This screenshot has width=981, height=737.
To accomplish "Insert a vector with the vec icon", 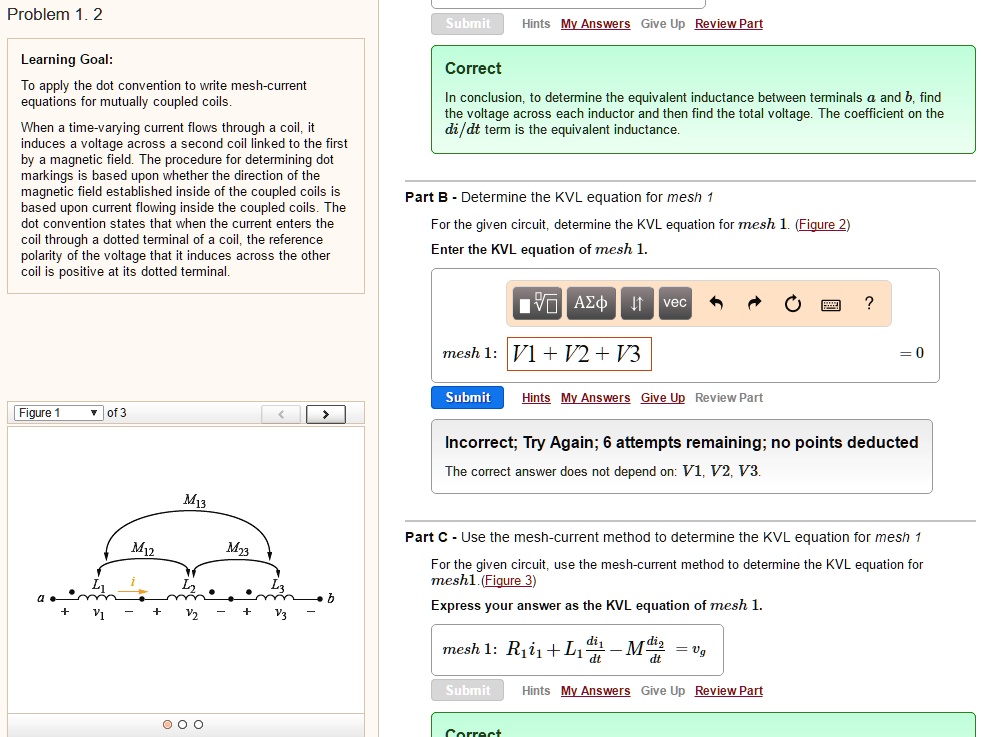I will pyautogui.click(x=674, y=303).
